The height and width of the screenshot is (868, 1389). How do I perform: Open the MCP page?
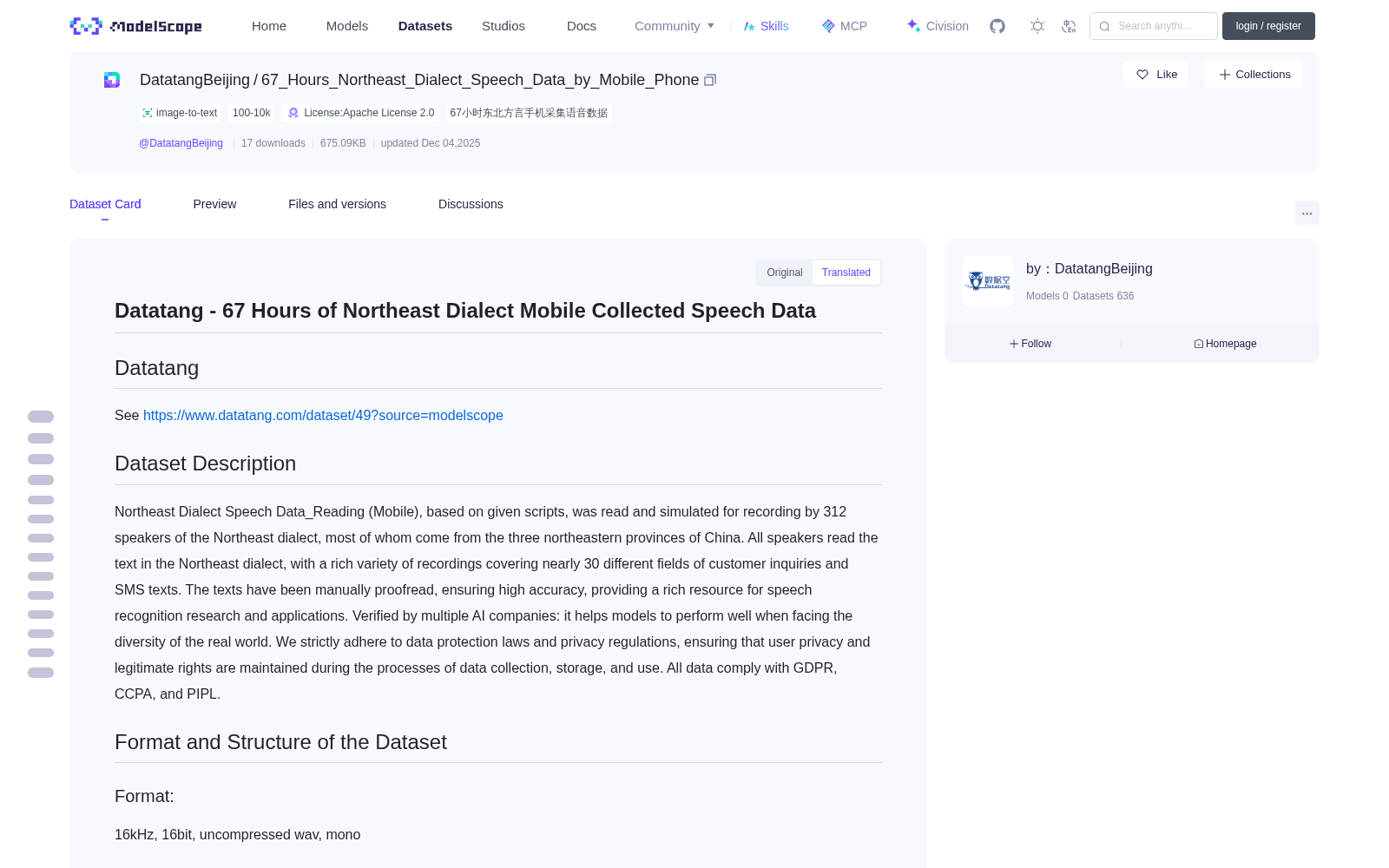tap(845, 26)
